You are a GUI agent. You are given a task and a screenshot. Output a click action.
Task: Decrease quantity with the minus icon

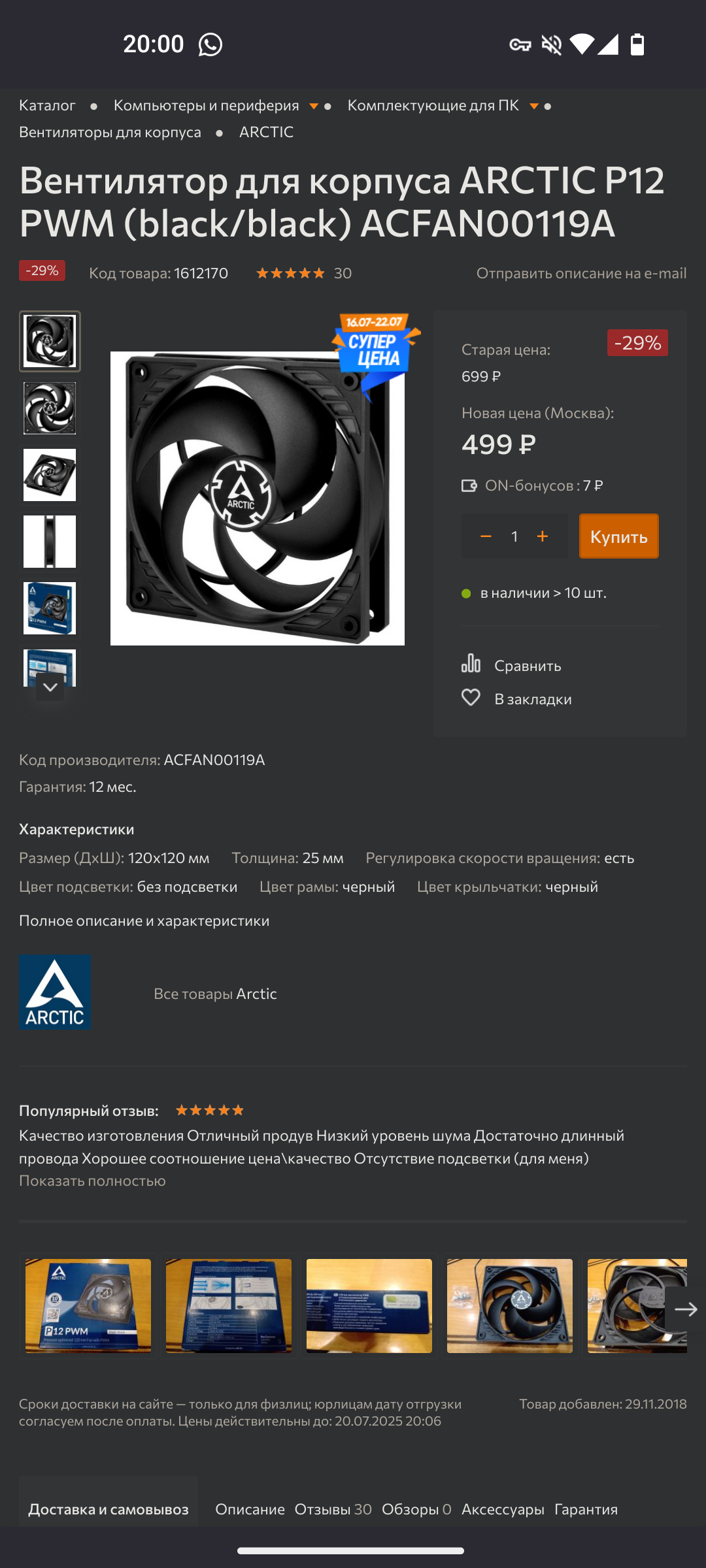point(486,536)
